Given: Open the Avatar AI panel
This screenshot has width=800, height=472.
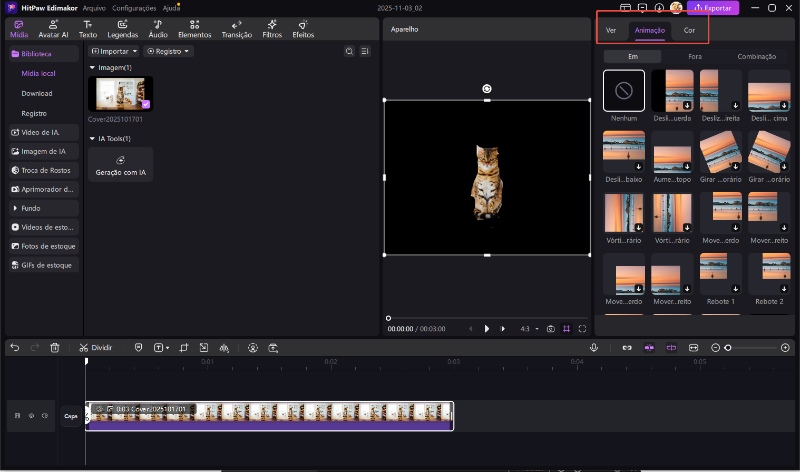Looking at the screenshot, I should point(53,28).
